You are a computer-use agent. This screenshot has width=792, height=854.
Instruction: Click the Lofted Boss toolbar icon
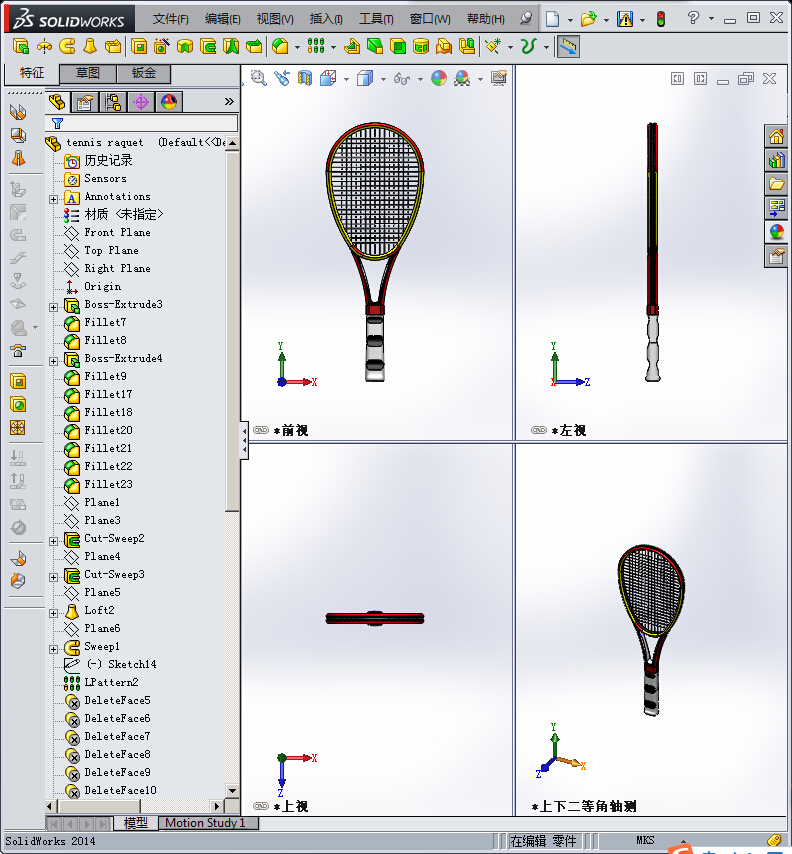click(90, 46)
